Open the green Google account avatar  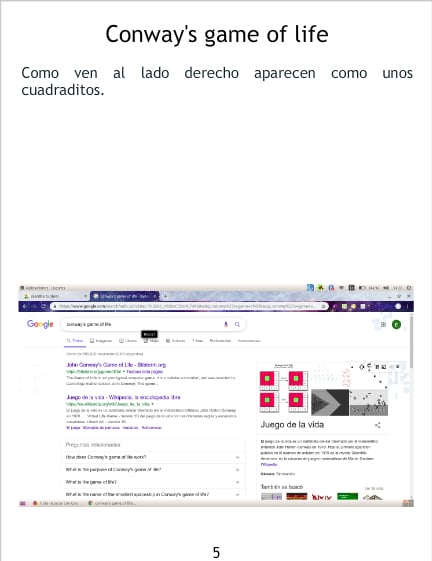pos(396,325)
